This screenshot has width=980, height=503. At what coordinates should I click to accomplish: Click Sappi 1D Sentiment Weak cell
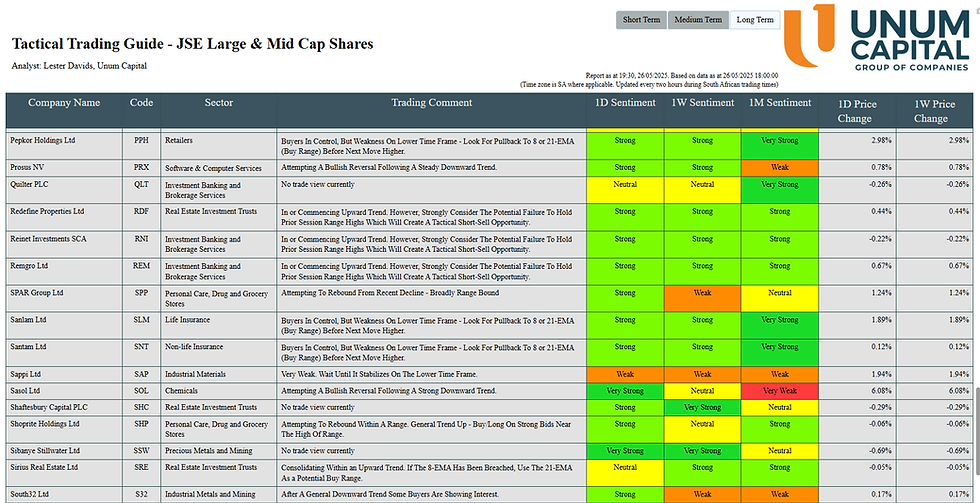pyautogui.click(x=625, y=375)
